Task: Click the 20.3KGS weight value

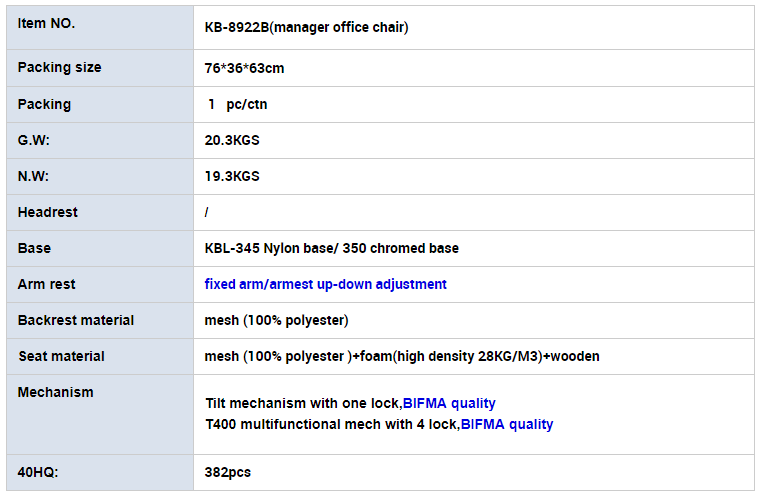Action: (232, 140)
